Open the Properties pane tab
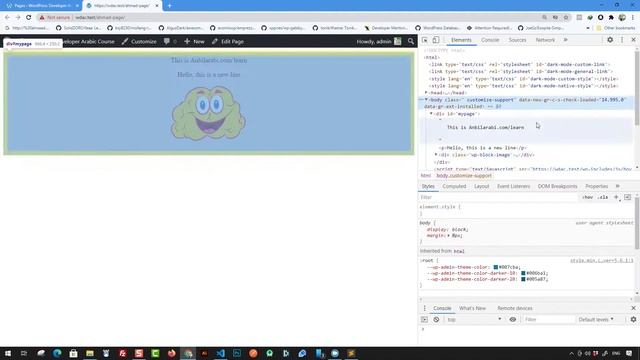The height and width of the screenshot is (360, 640). 596,186
